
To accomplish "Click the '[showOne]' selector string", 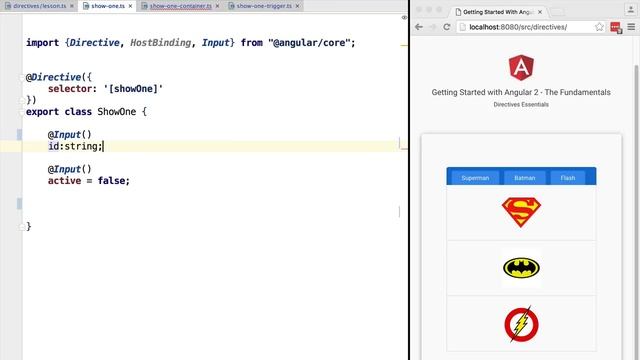I will 133,89.
